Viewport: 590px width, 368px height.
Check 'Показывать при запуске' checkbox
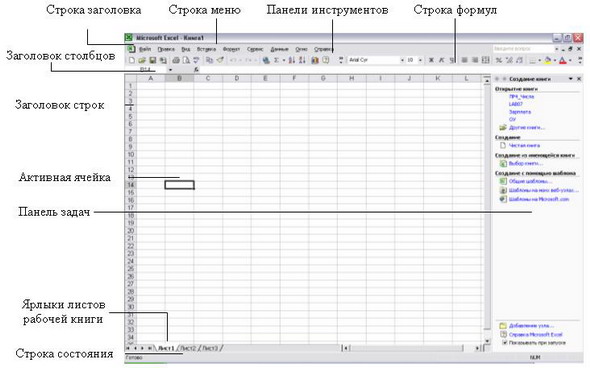click(505, 343)
